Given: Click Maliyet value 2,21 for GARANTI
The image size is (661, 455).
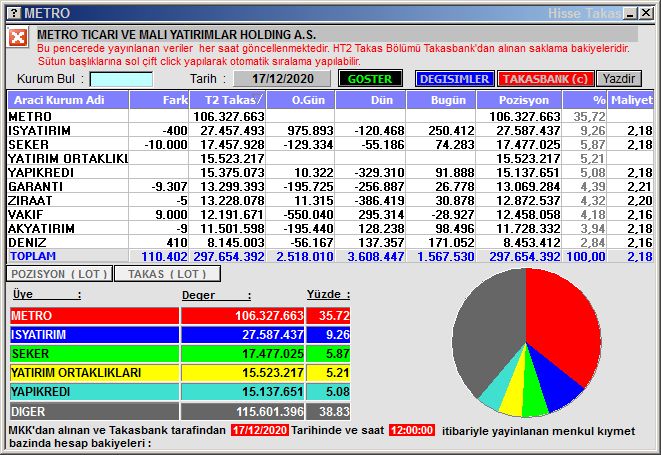Looking at the screenshot, I should (640, 186).
